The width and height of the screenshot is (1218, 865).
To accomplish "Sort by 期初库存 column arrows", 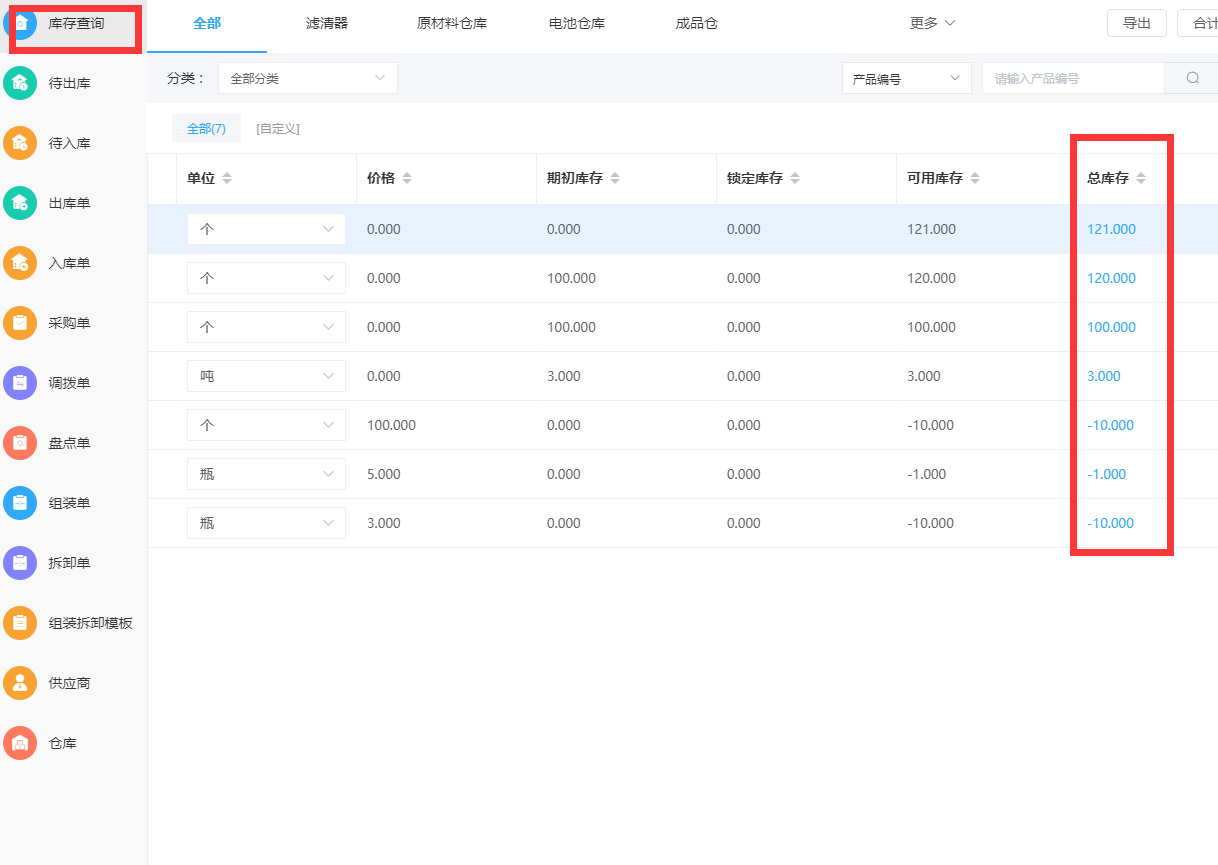I will [615, 178].
